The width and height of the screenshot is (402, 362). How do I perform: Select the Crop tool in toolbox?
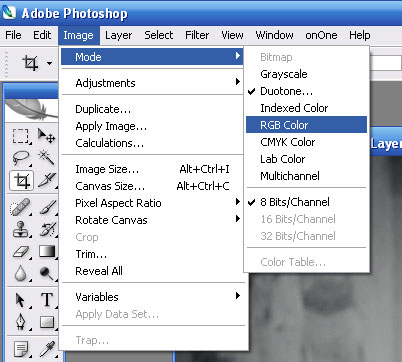tap(22, 181)
